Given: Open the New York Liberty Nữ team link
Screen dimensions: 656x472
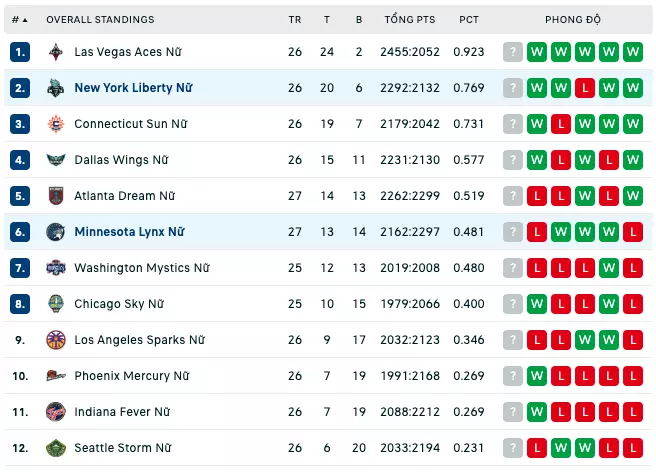Looking at the screenshot, I should pyautogui.click(x=133, y=88).
